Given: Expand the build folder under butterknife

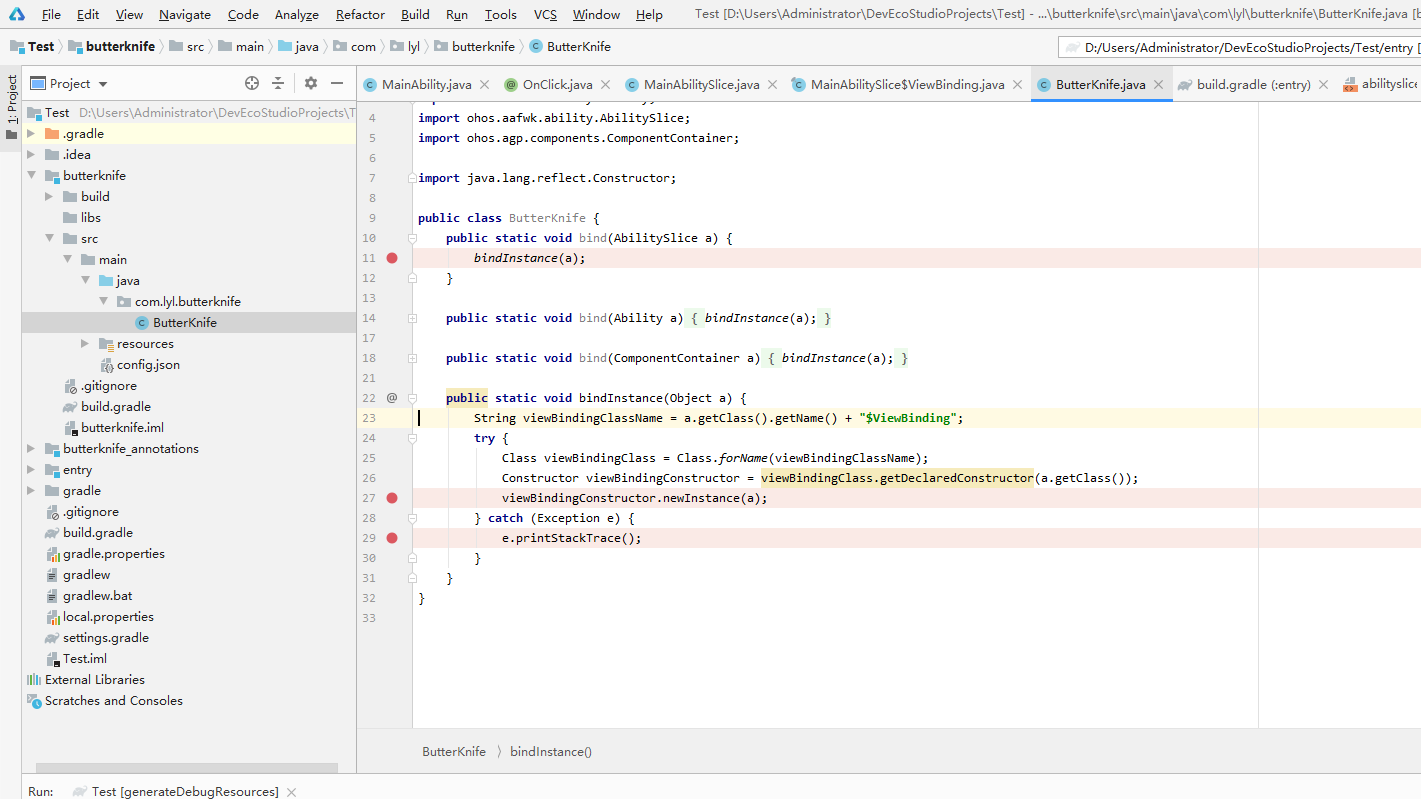Looking at the screenshot, I should click(50, 197).
